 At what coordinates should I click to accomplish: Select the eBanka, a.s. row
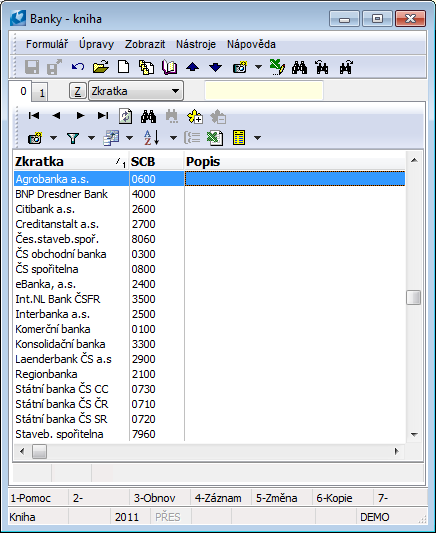(209, 284)
